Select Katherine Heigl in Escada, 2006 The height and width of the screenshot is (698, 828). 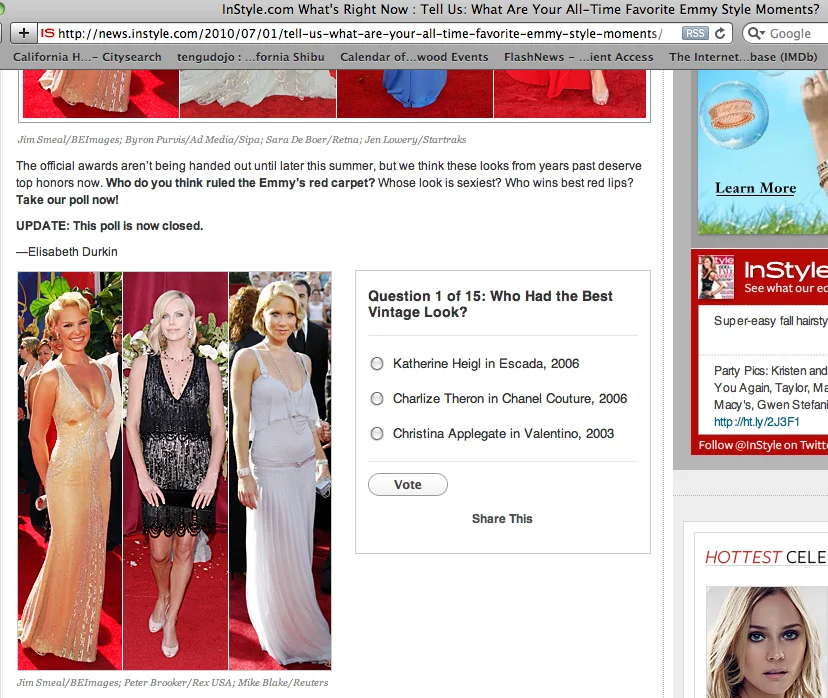[x=377, y=364]
